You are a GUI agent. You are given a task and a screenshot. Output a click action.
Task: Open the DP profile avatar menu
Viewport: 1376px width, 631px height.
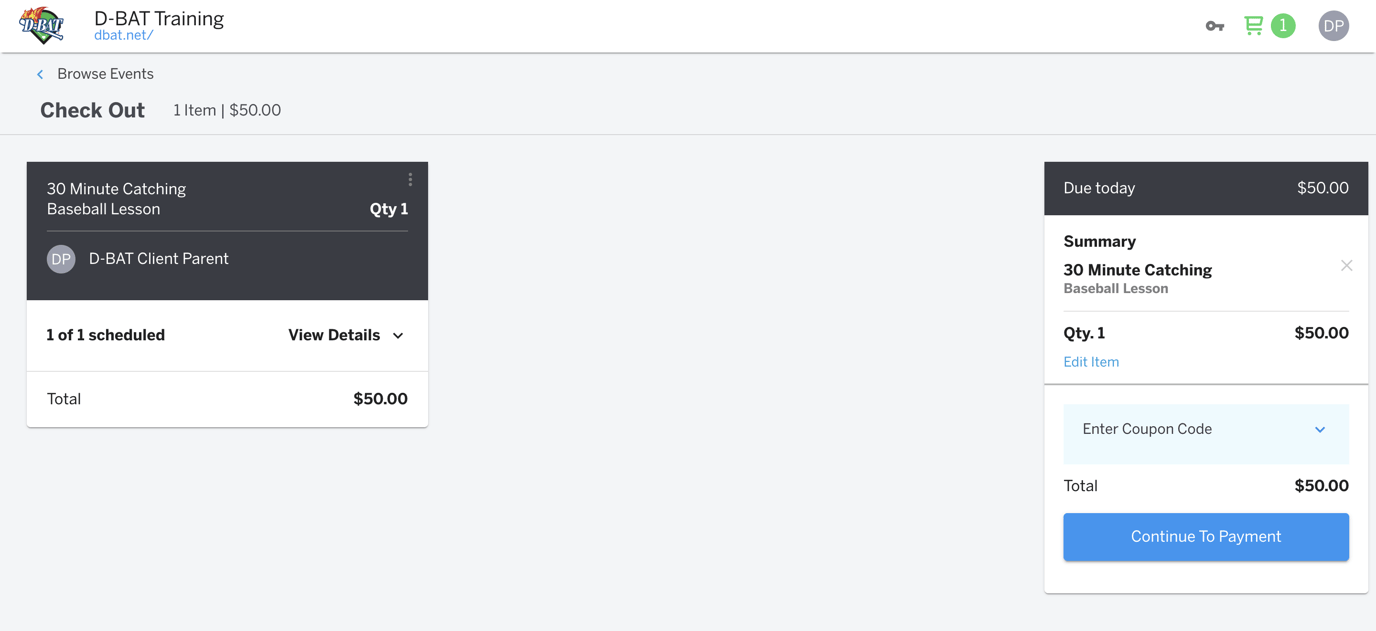click(x=1333, y=26)
